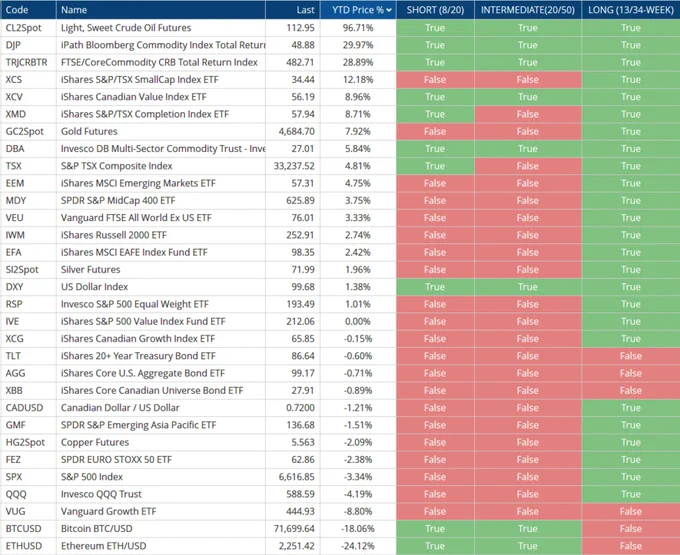Select iShares Core U.S. Aggregate Bond ETF
This screenshot has width=680, height=555.
143,373
